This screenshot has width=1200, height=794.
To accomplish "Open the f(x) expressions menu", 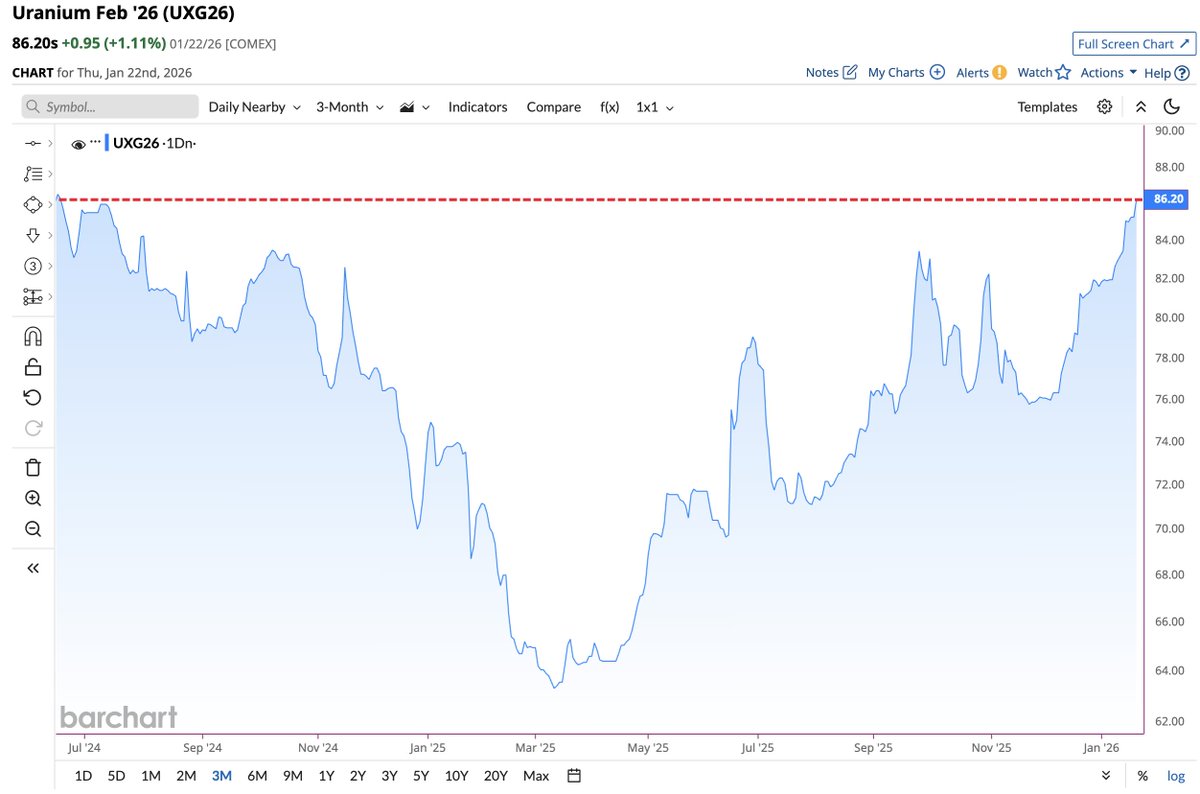I will [609, 107].
